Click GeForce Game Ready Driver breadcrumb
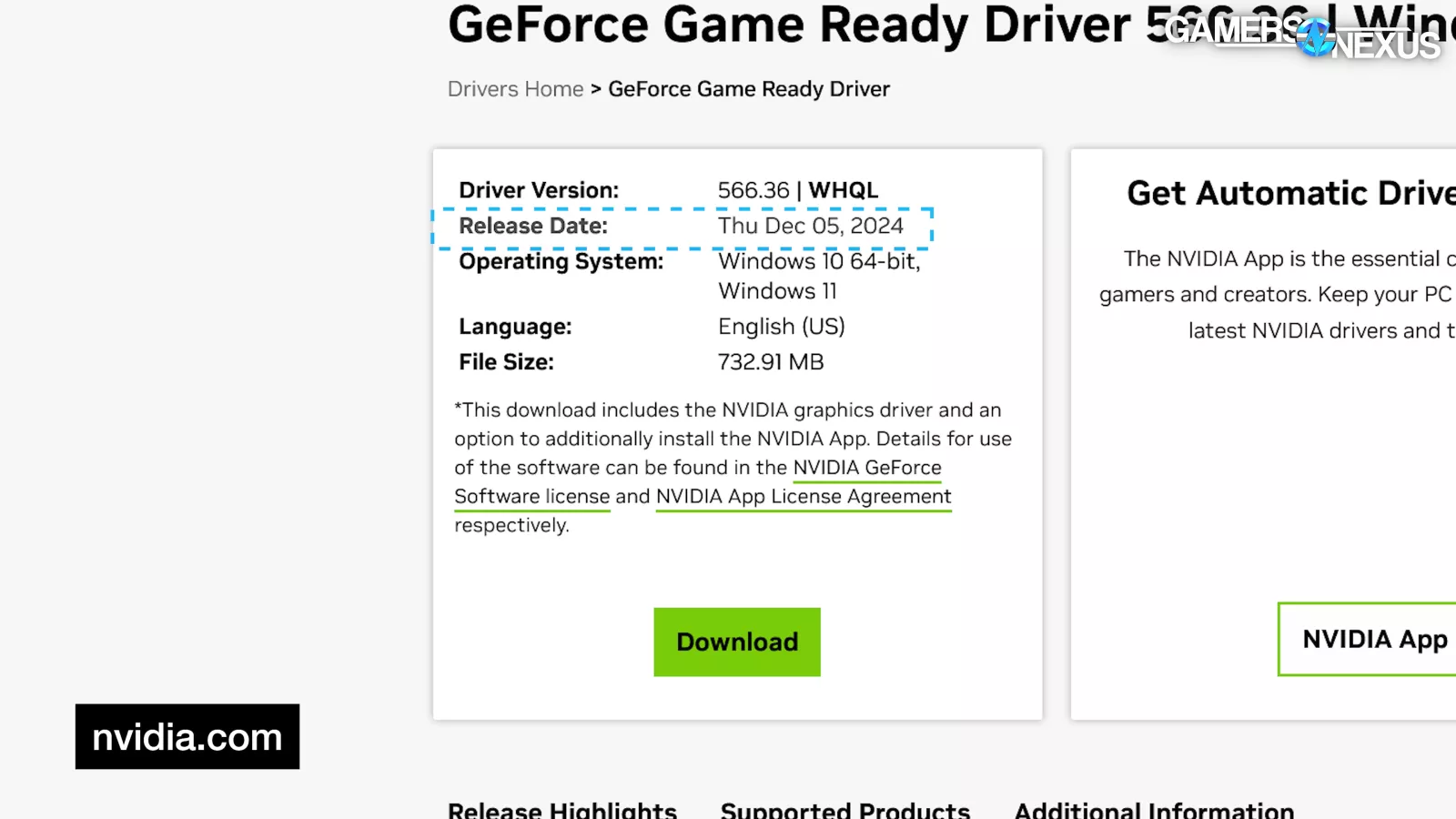The height and width of the screenshot is (819, 1456). coord(749,89)
